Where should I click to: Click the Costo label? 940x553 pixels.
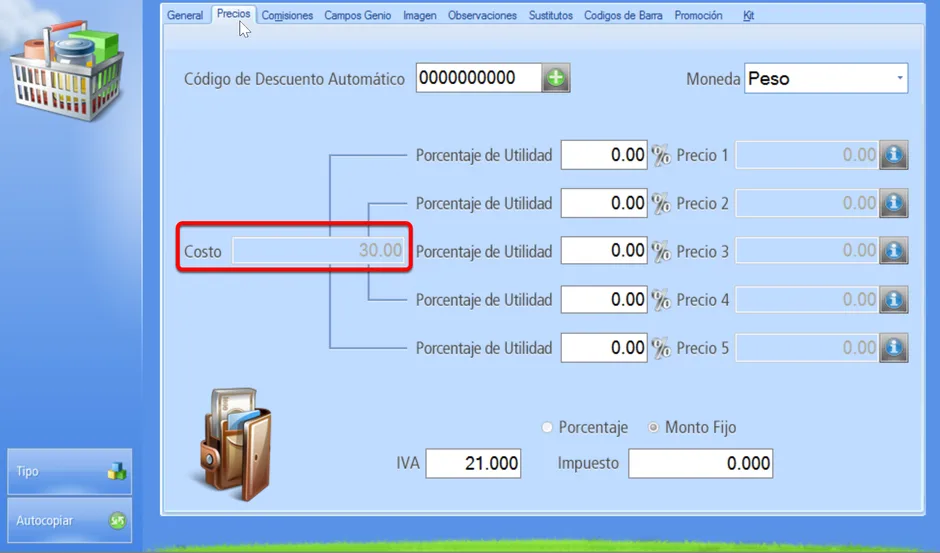click(203, 251)
